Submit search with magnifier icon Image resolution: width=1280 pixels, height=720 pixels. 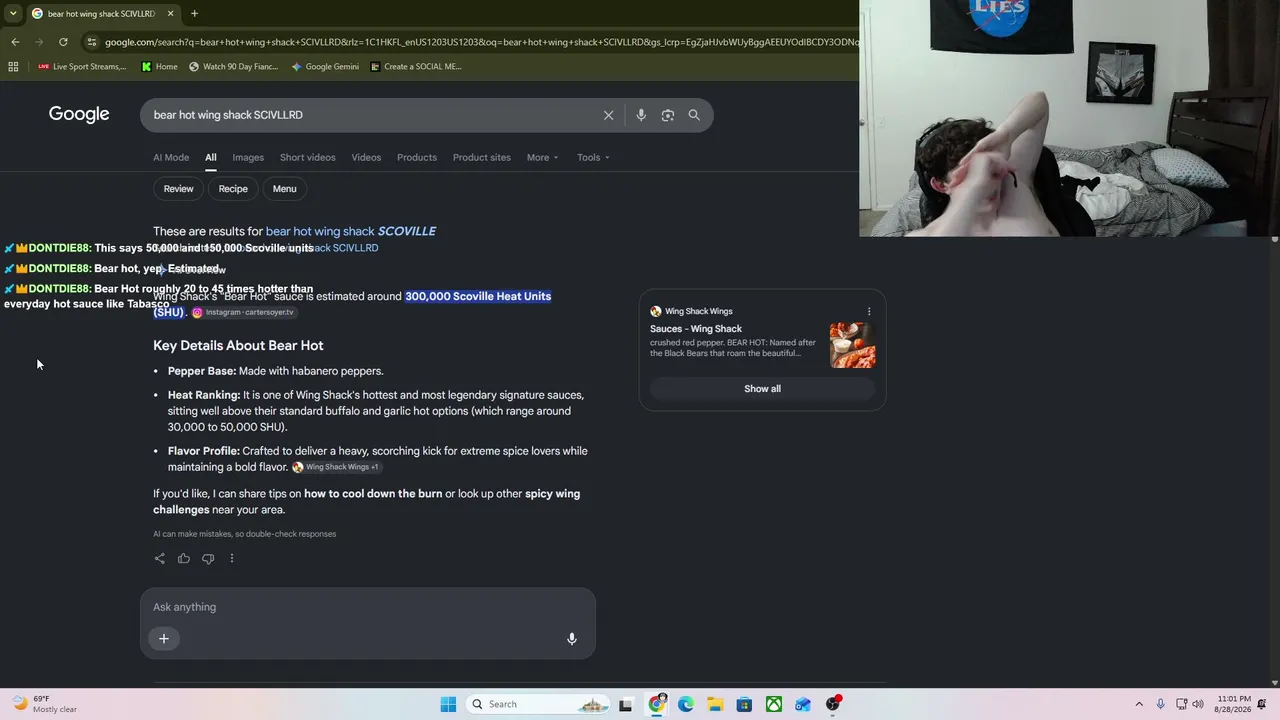(x=694, y=115)
